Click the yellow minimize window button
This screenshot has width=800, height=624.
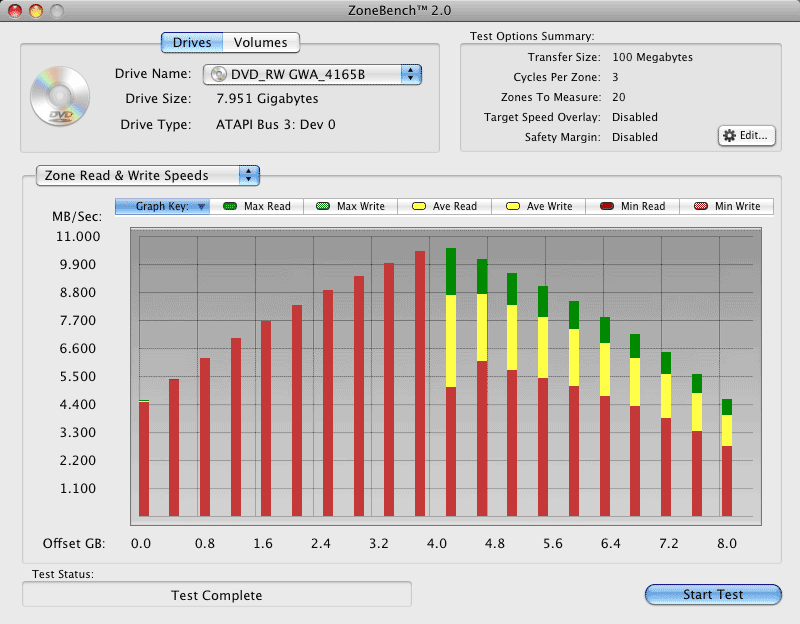click(35, 10)
